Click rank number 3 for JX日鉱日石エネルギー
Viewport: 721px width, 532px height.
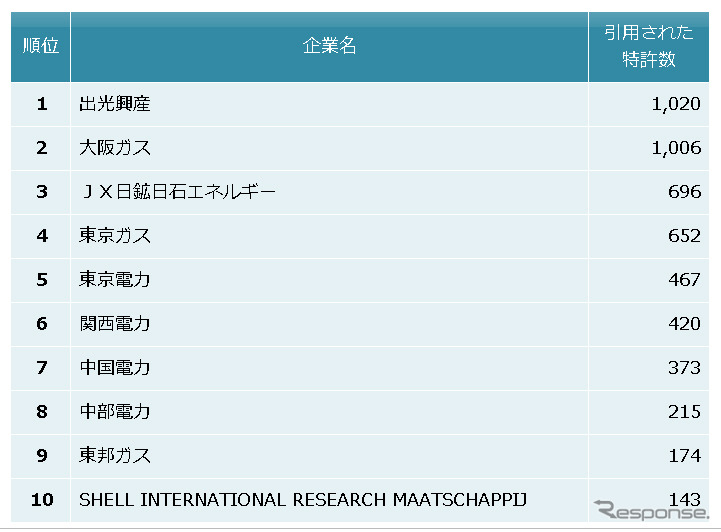point(42,192)
